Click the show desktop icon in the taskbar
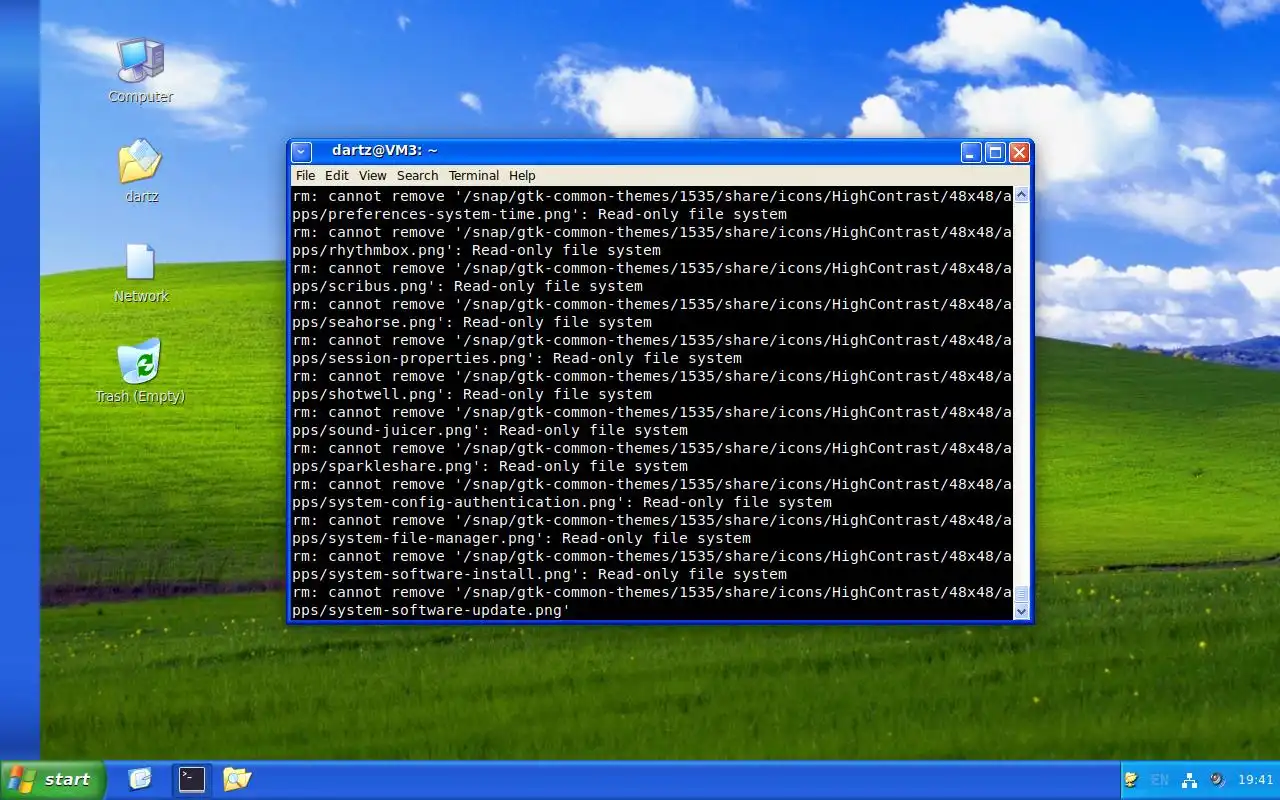 (140, 779)
